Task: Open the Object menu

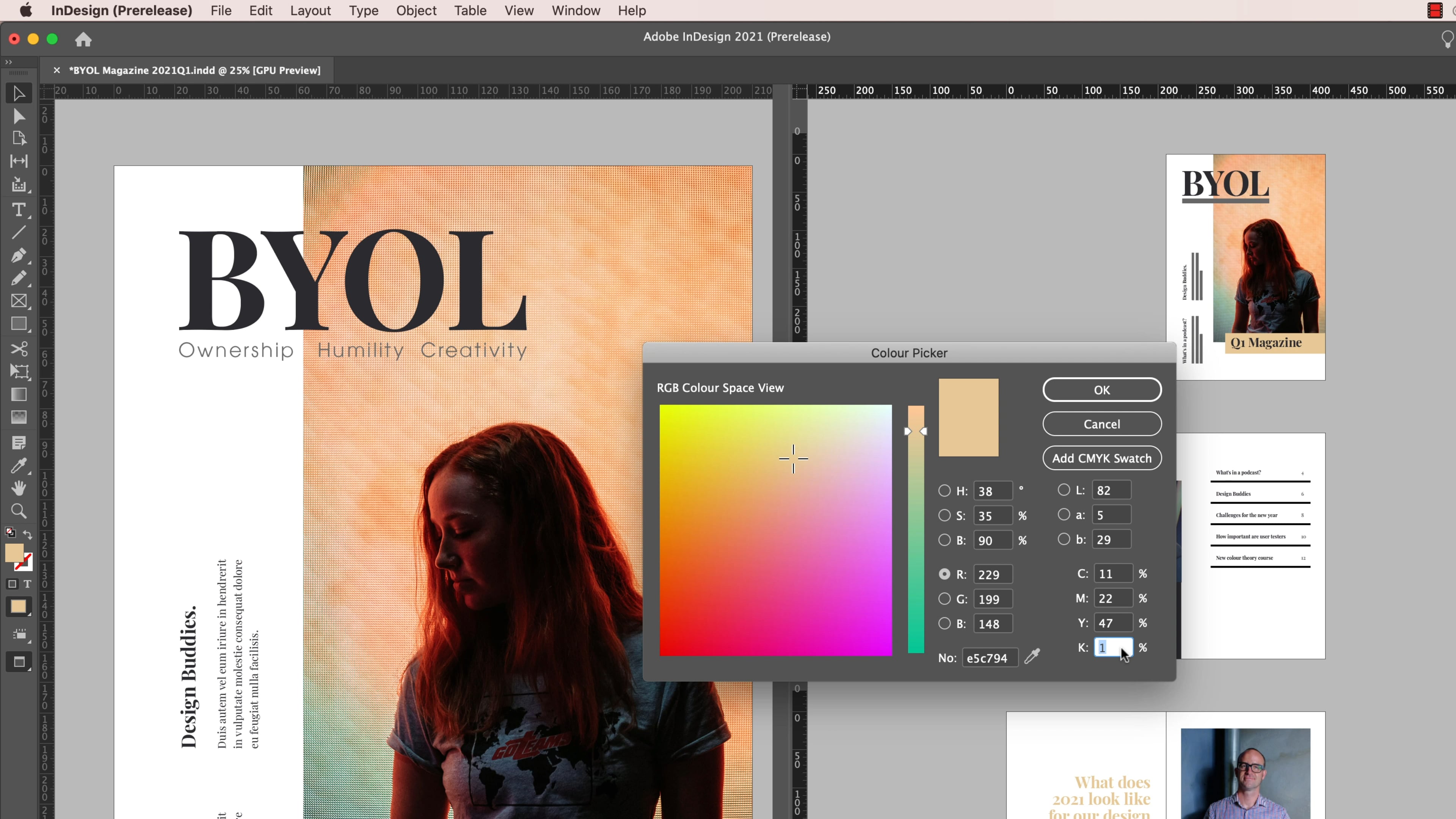Action: tap(416, 11)
